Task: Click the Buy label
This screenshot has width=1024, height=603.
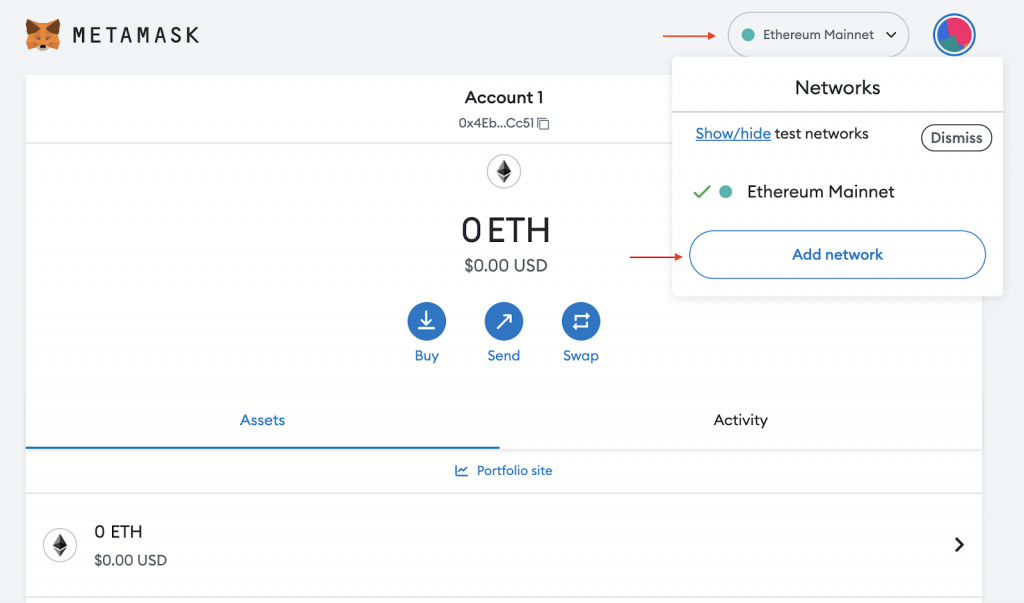Action: click(426, 356)
